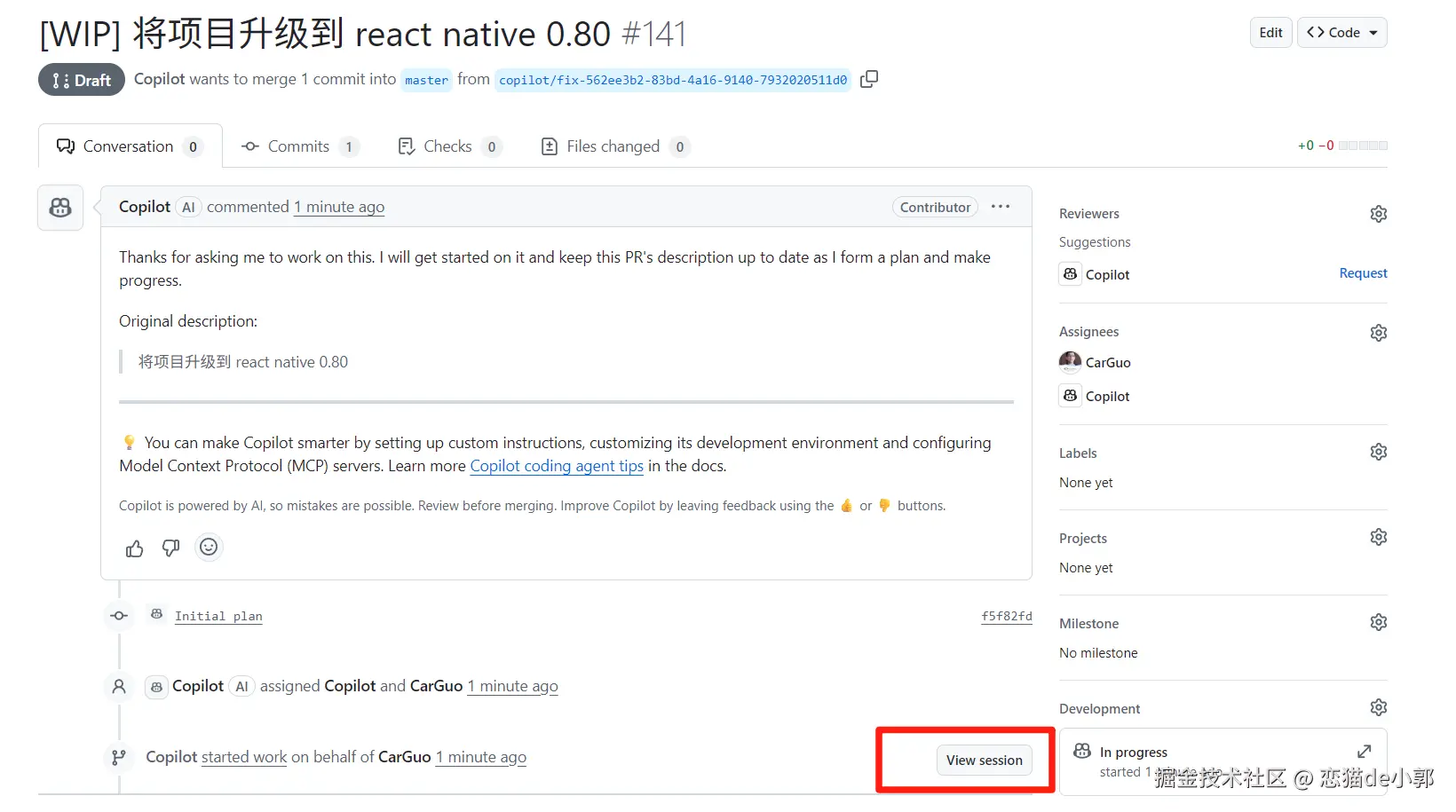
Task: Give thumbs up feedback on Copilot comment
Action: 135,548
